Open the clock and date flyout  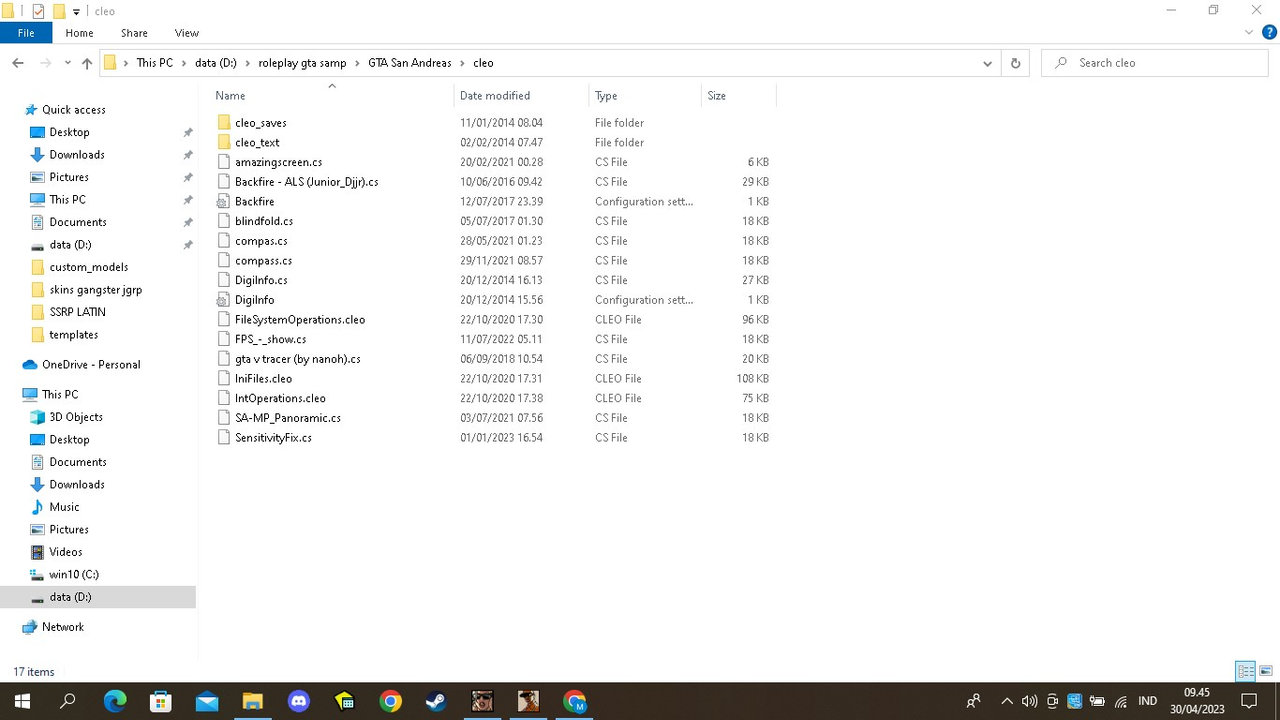tap(1196, 701)
